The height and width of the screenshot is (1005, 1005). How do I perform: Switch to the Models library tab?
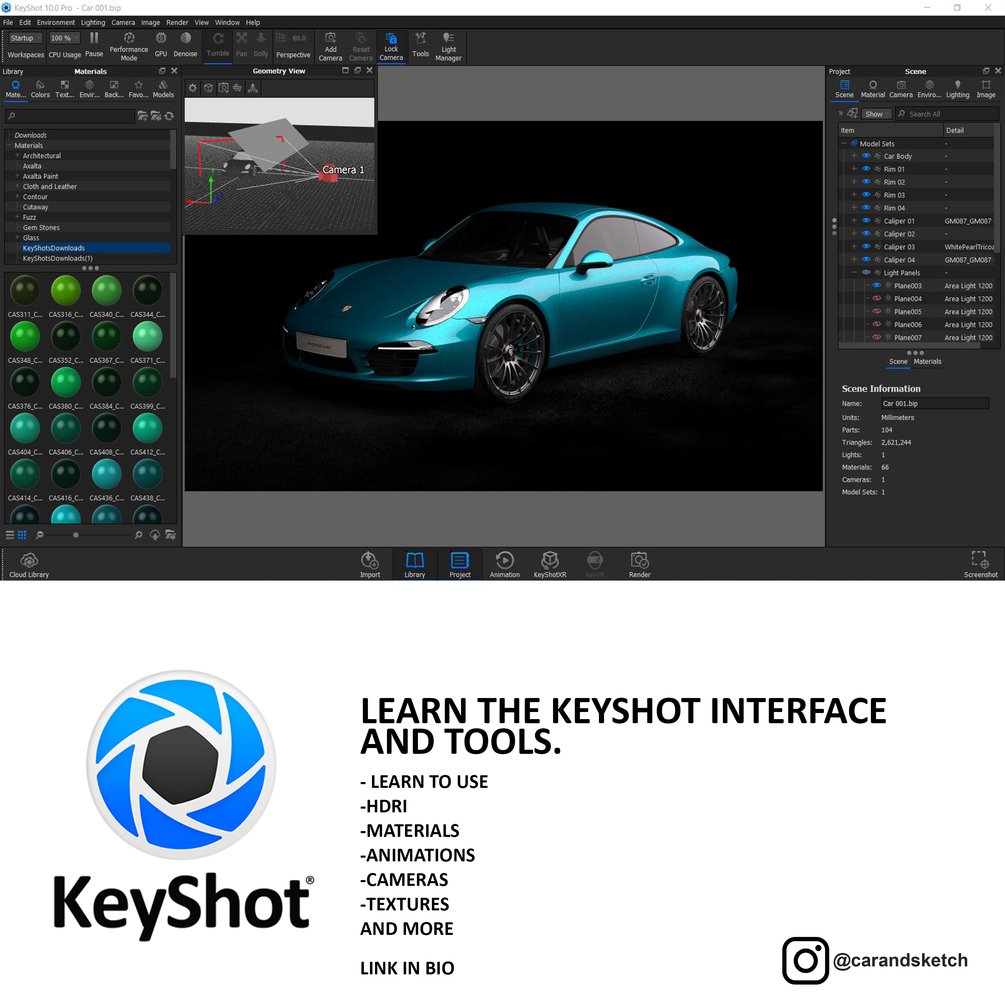163,89
